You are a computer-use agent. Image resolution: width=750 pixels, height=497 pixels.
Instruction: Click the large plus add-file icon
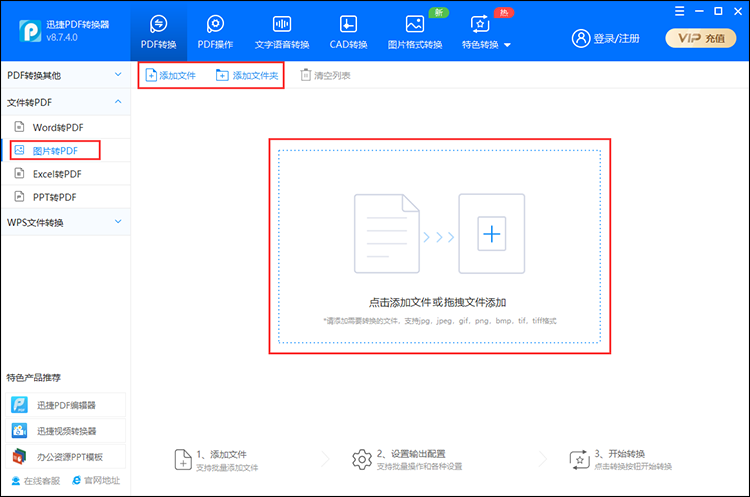tap(491, 234)
